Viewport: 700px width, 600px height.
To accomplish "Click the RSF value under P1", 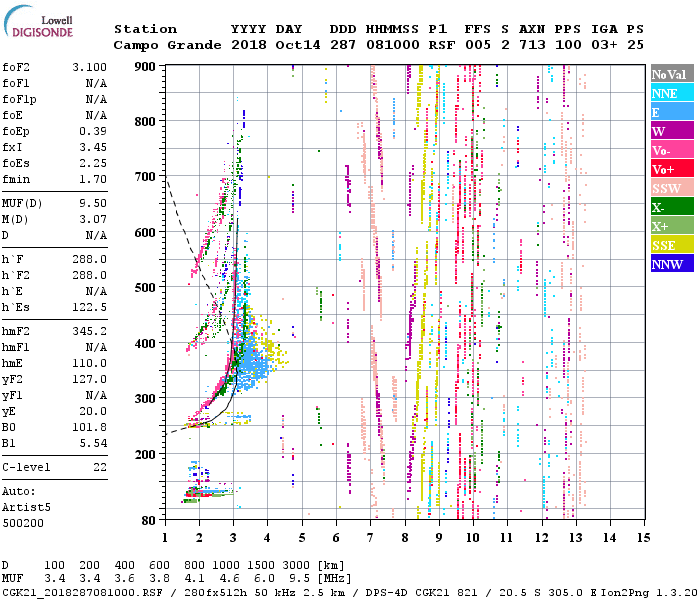I will [442, 45].
